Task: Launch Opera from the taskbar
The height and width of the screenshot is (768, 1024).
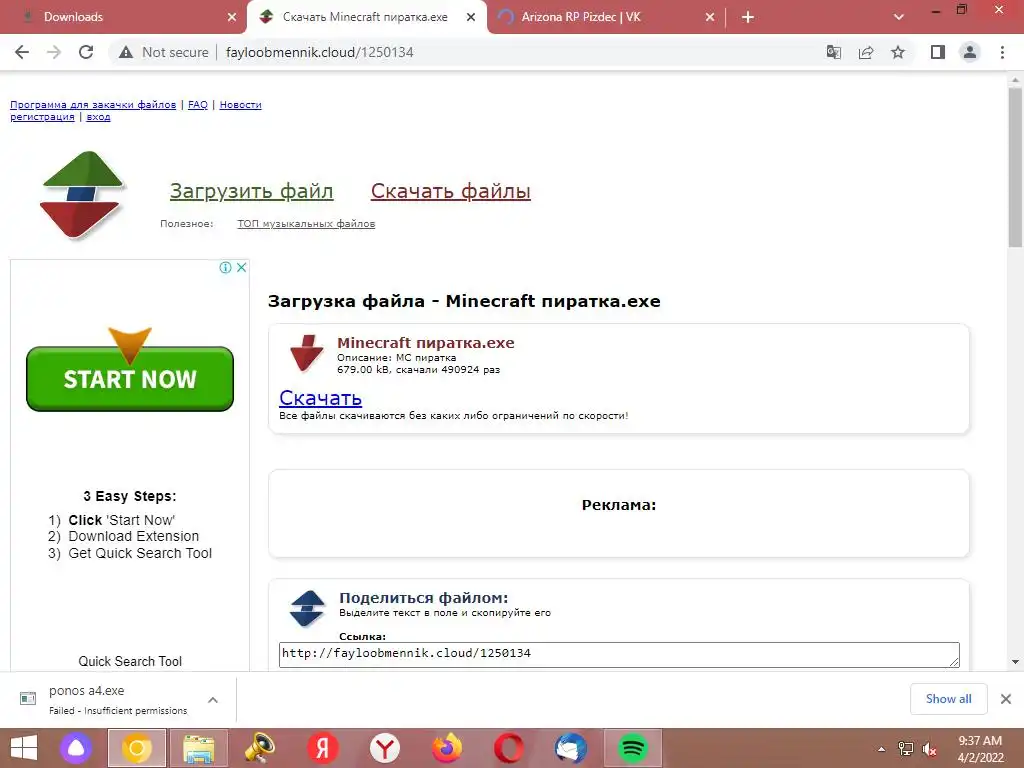Action: [x=509, y=748]
